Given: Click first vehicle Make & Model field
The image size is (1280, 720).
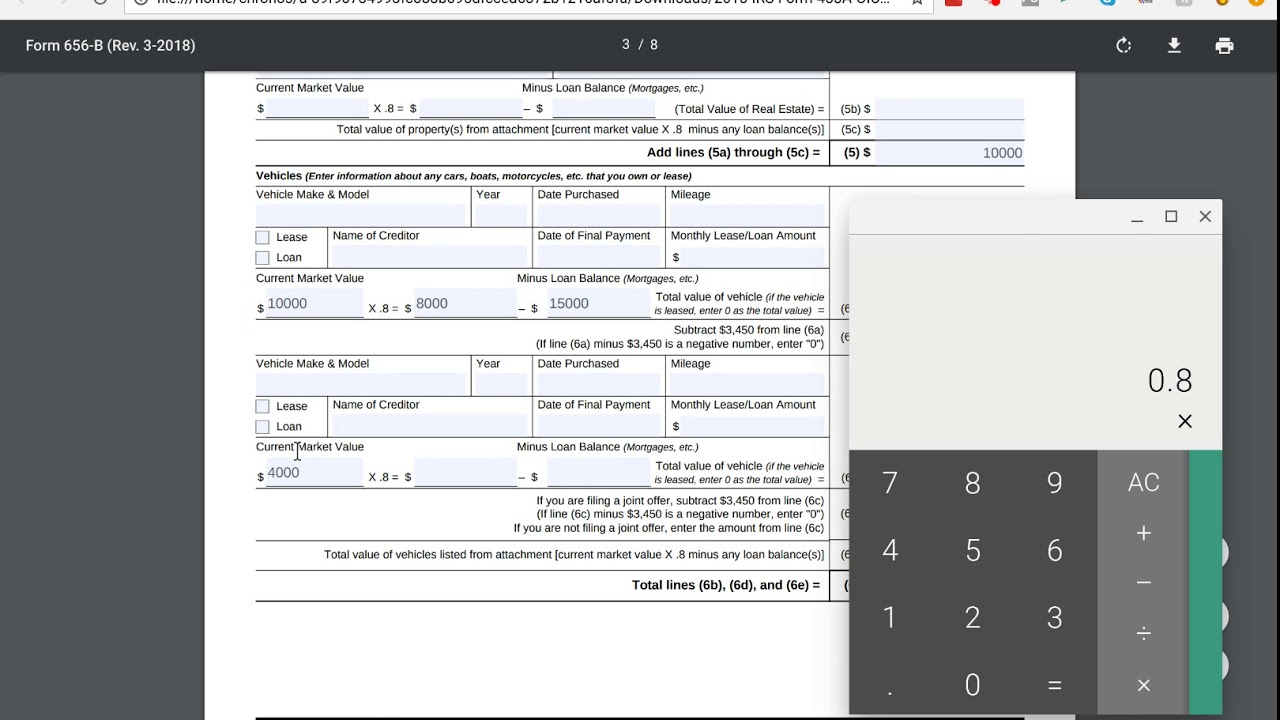Looking at the screenshot, I should coord(361,215).
